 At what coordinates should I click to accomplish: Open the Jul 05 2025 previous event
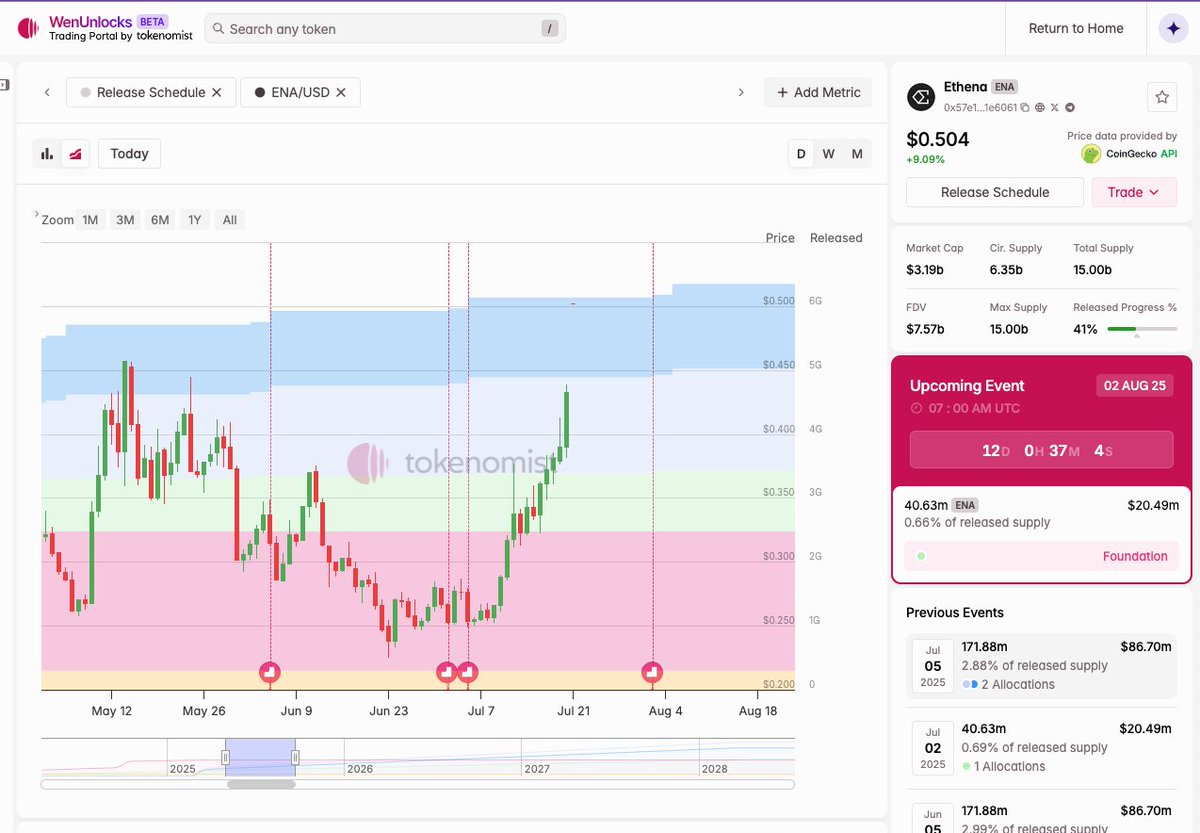point(1041,666)
